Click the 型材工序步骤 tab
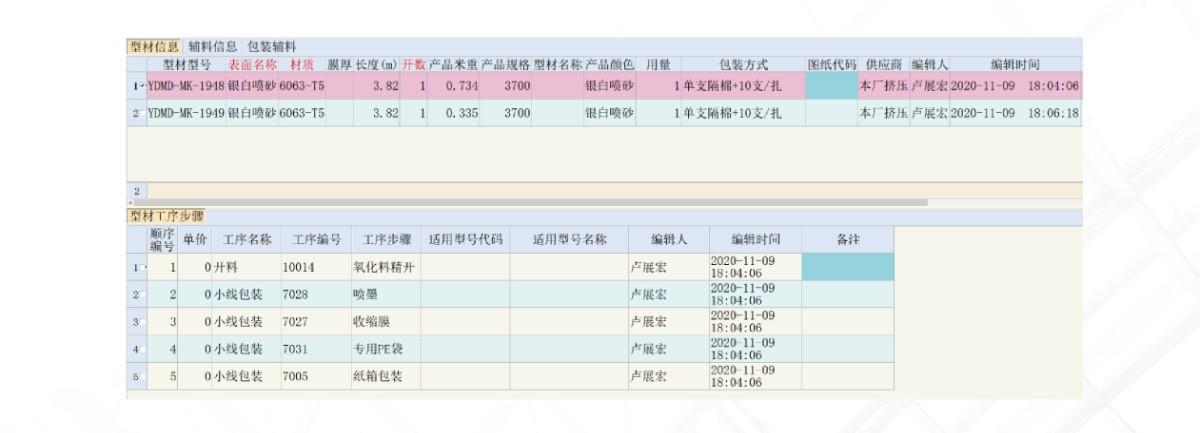Screen dimensions: 1200x433 click(x=166, y=215)
